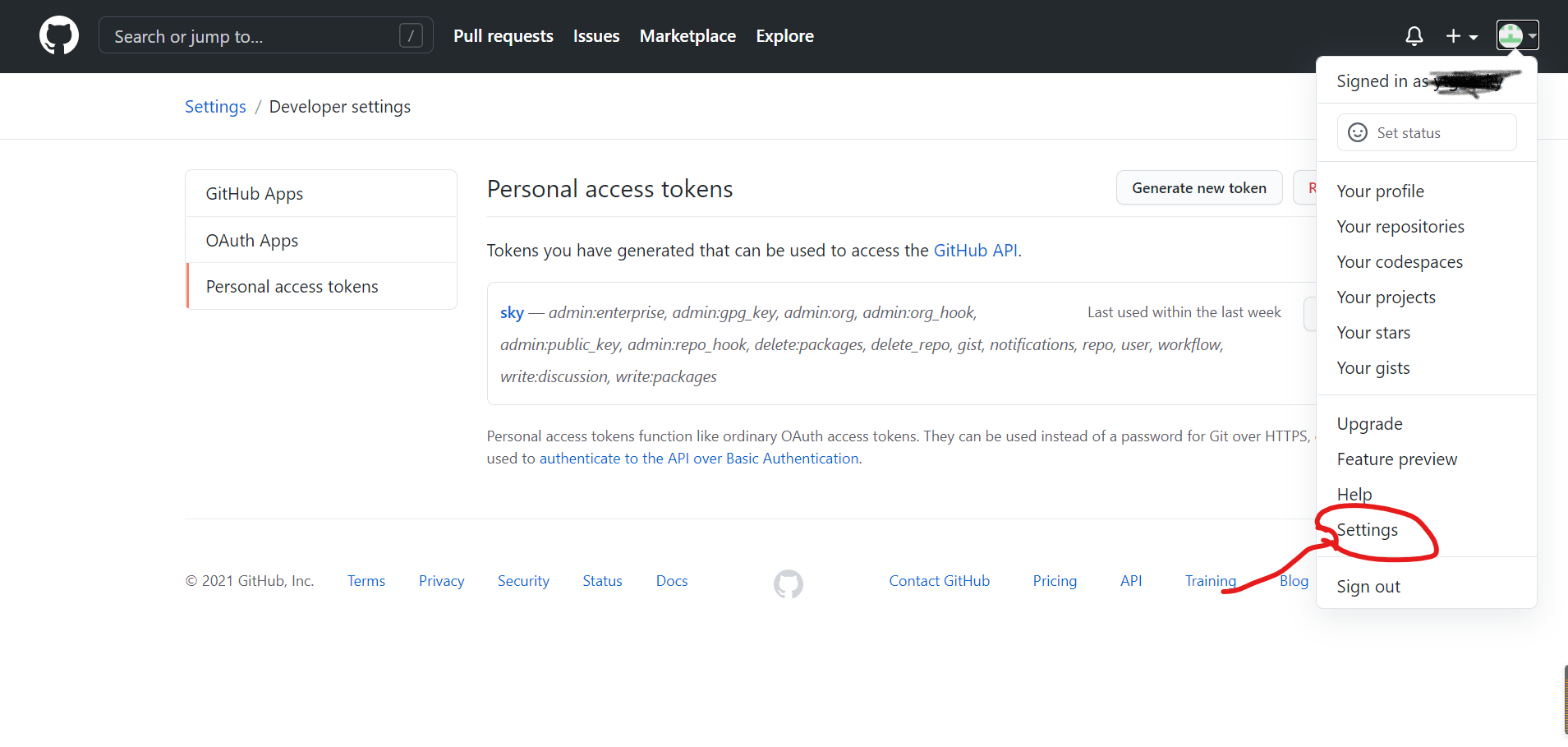Screen dimensions: 1568x747
Task: Open the GitHub API link
Action: (x=975, y=251)
